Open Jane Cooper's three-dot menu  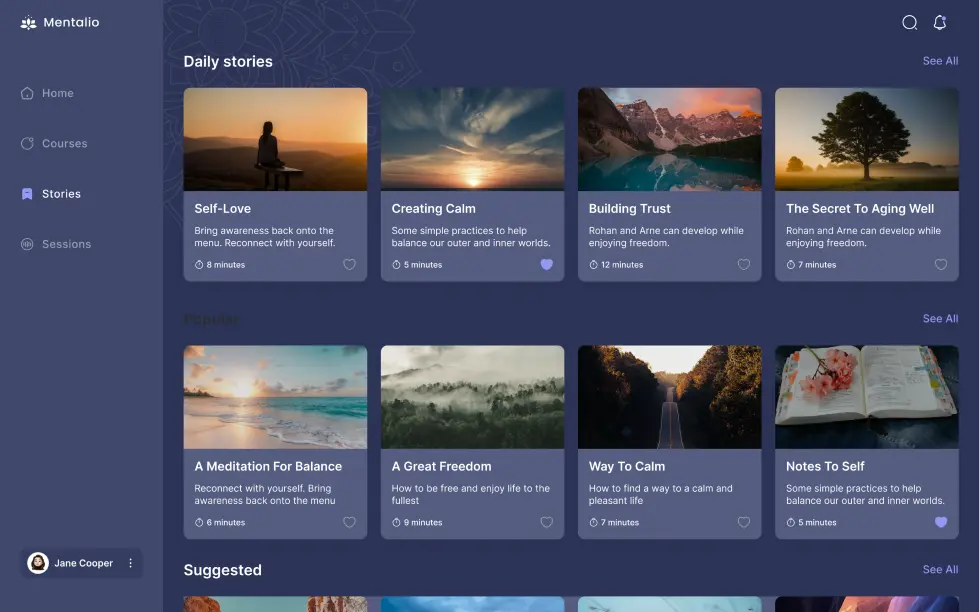[130, 563]
